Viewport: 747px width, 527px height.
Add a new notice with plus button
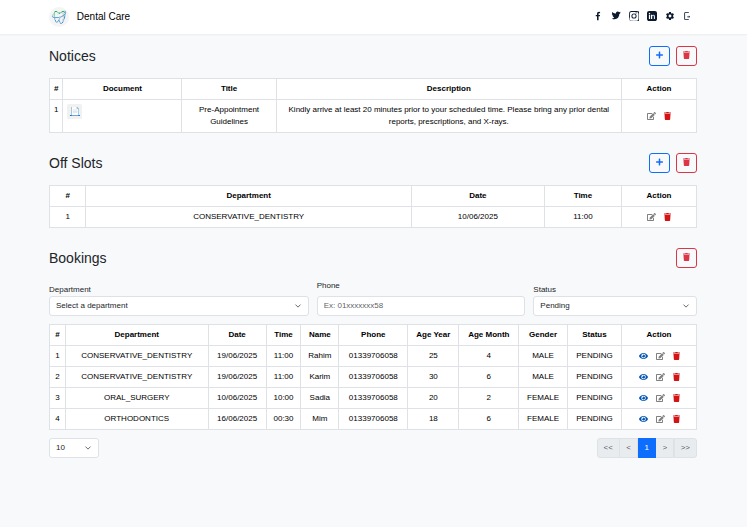click(659, 56)
